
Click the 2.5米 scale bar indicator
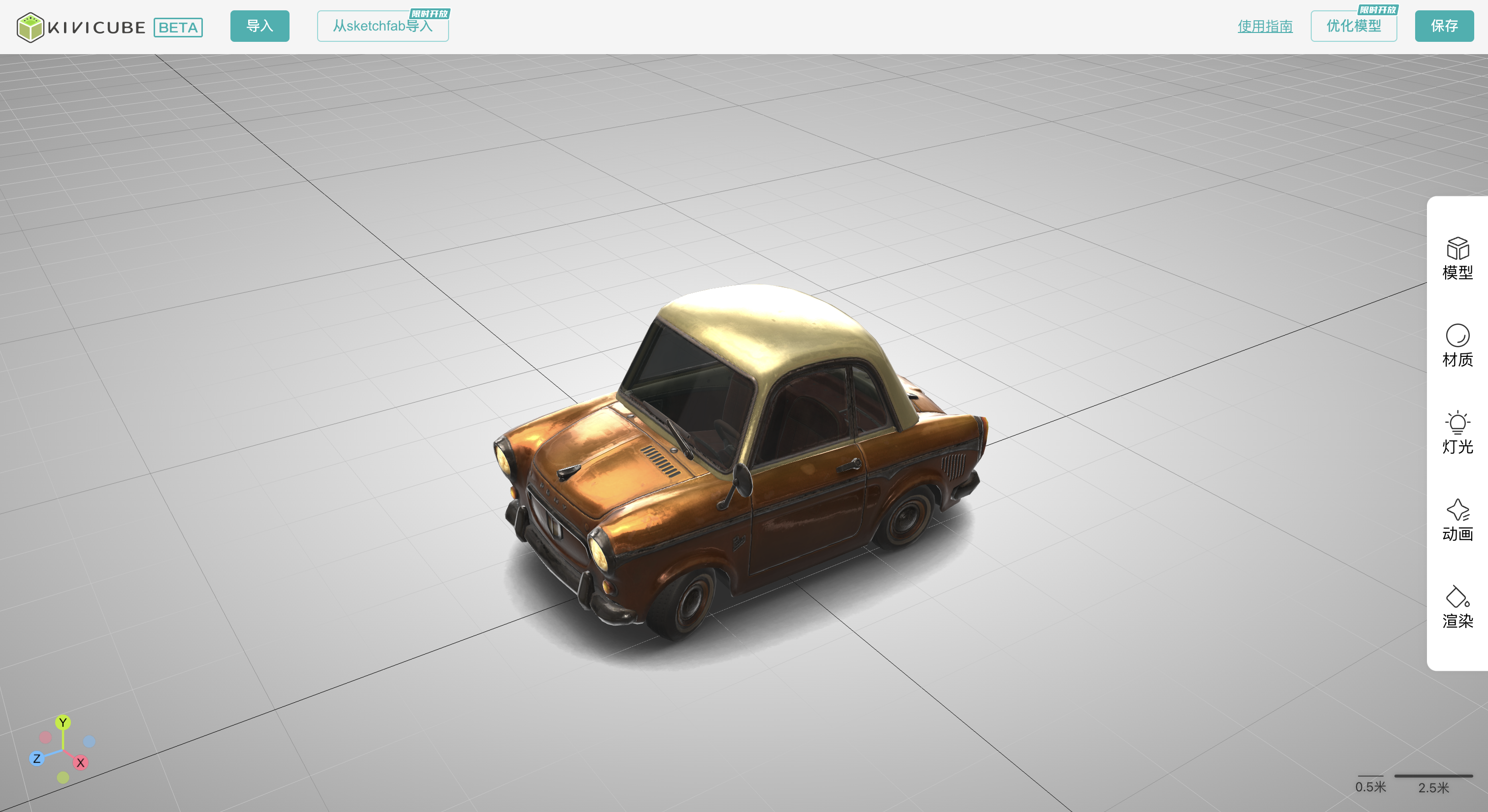coord(1433,782)
